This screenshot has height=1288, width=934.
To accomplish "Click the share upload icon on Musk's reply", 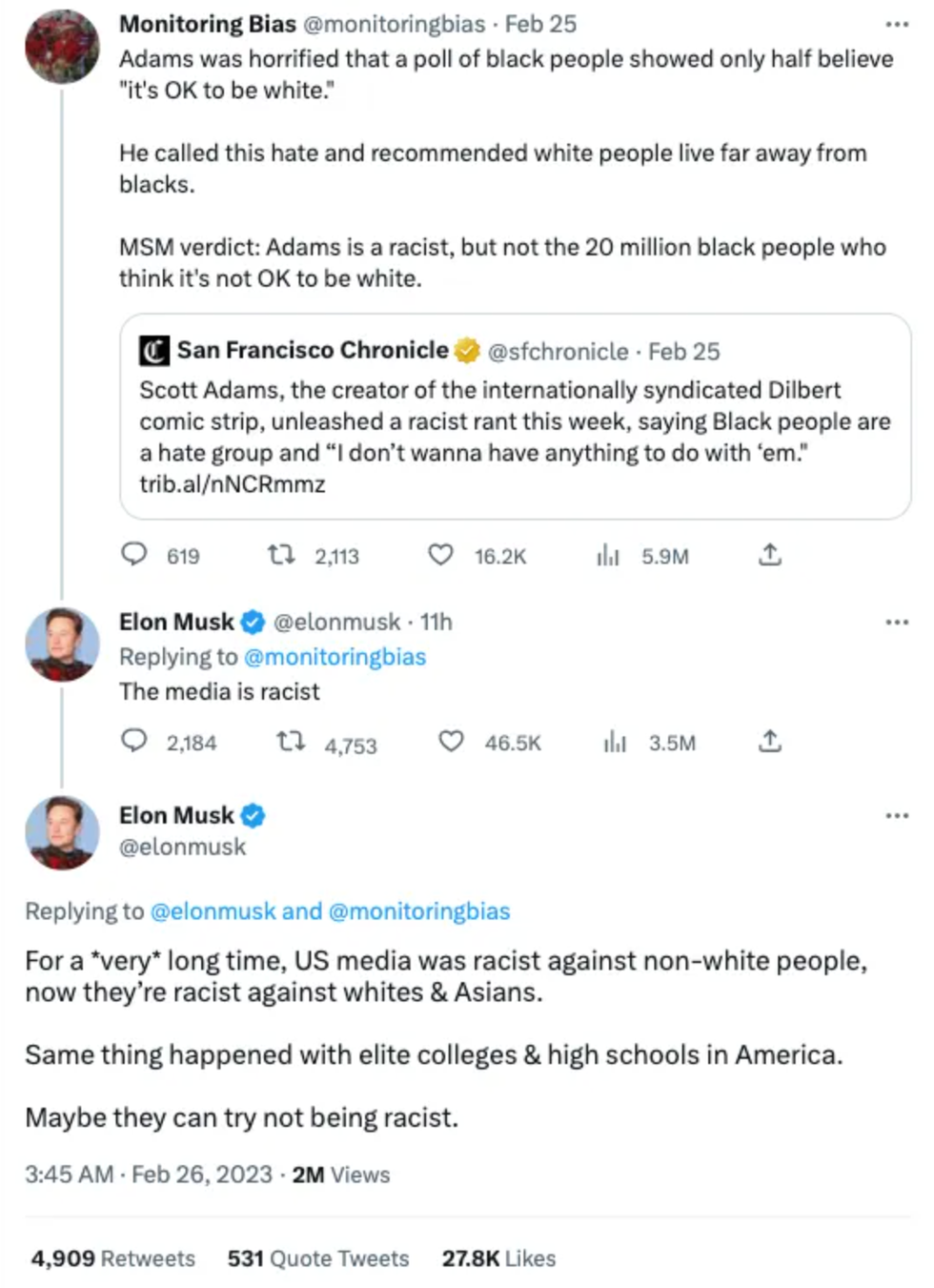I will (x=769, y=741).
